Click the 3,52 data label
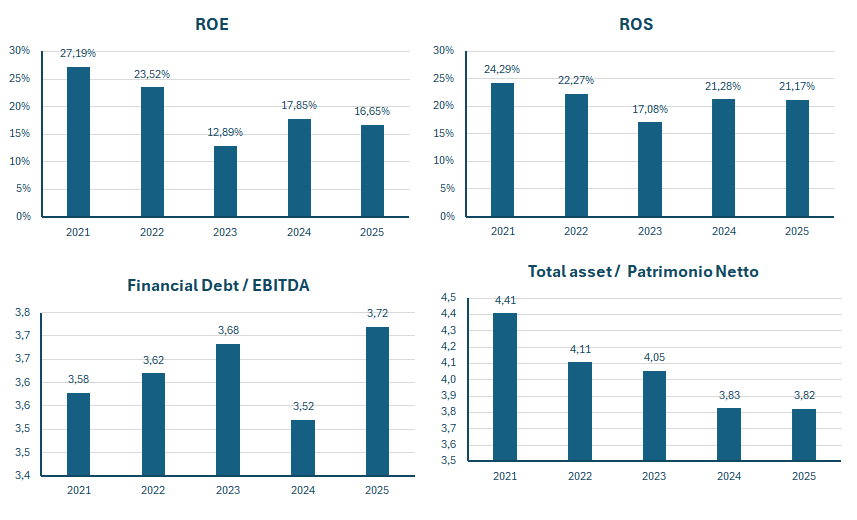 pos(303,406)
